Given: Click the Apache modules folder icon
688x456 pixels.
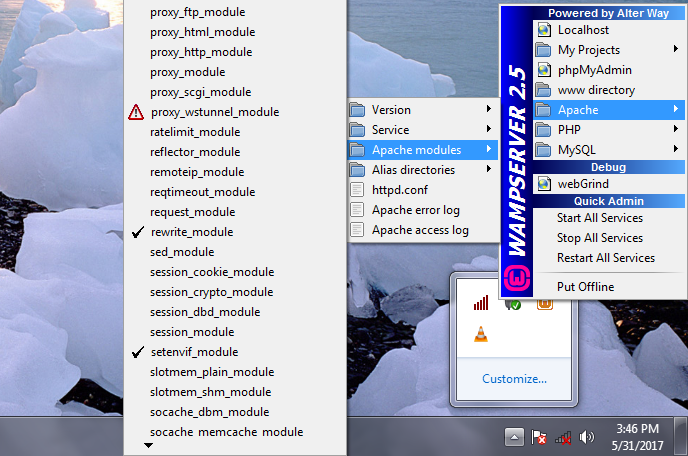Looking at the screenshot, I should click(357, 150).
